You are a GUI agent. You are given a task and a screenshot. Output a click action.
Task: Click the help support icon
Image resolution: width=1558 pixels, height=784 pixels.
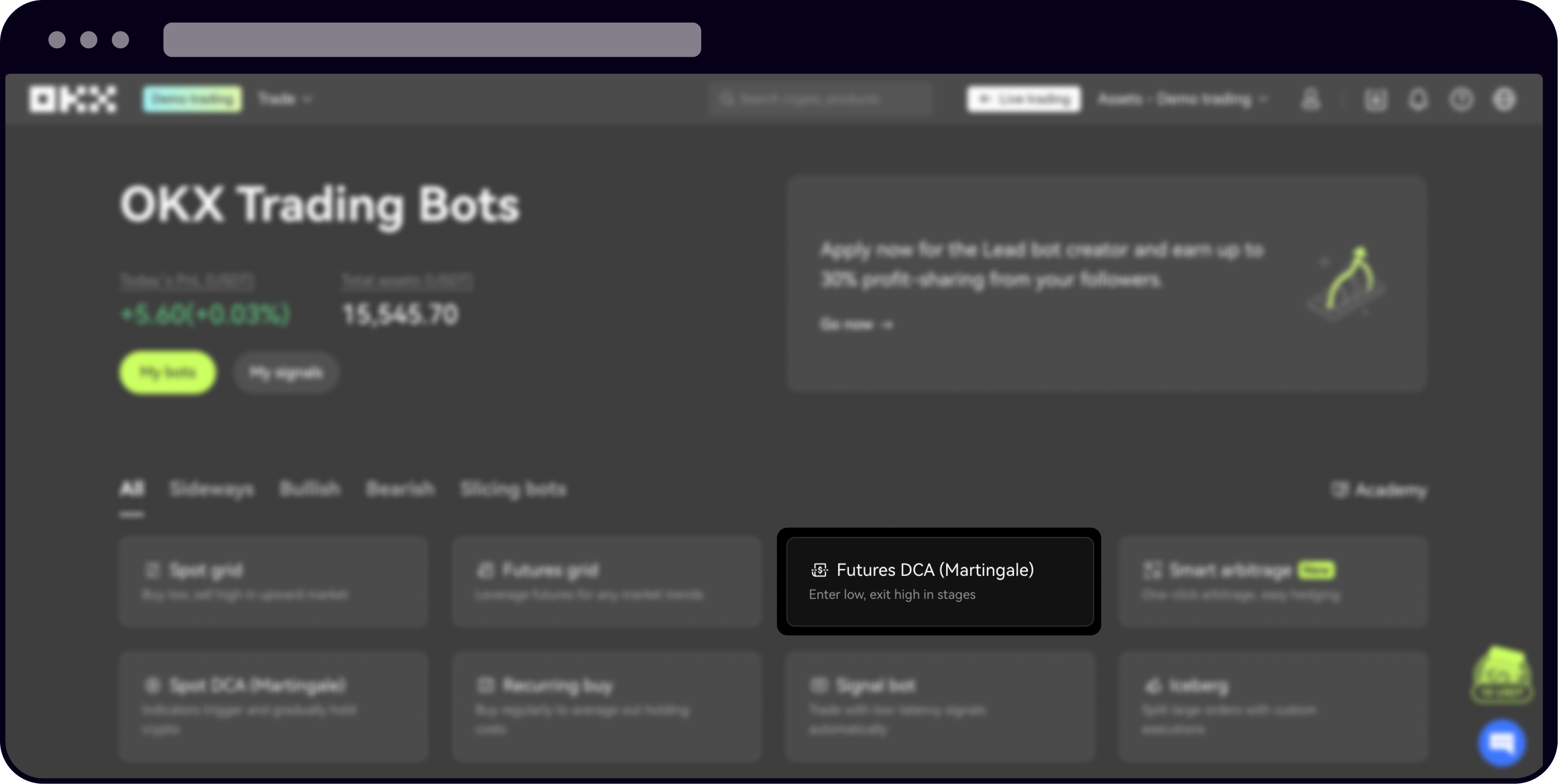(1461, 100)
